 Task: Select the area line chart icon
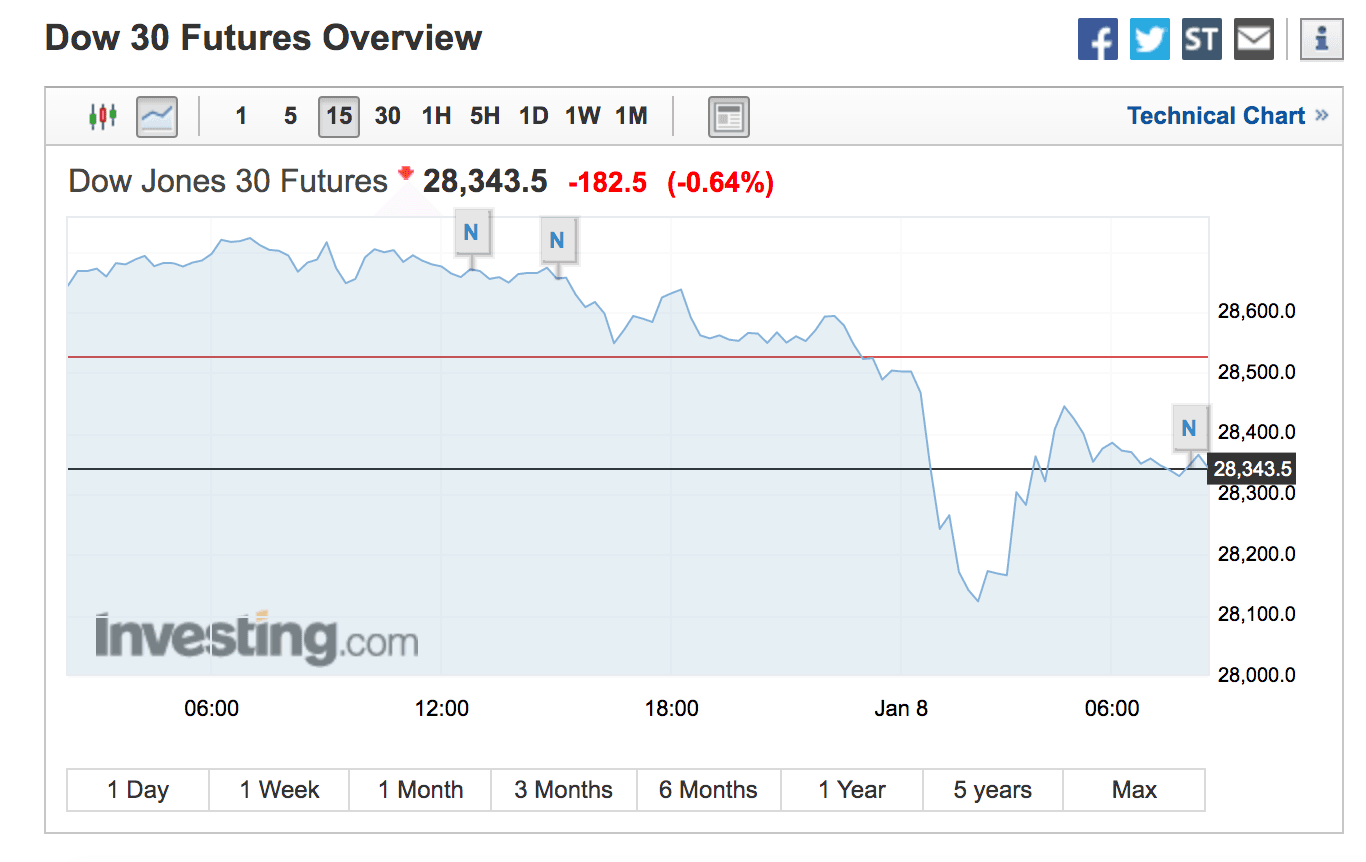157,116
